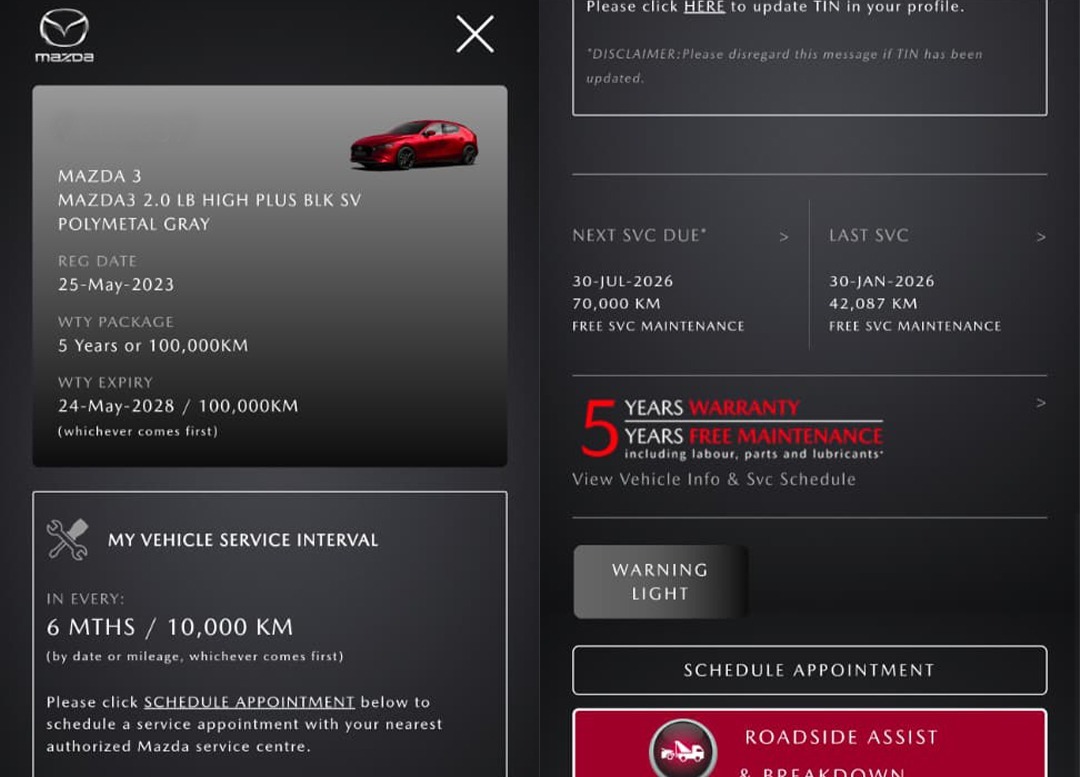This screenshot has height=777, width=1080.
Task: Select the MAZDA3 2.0 LB HIGH PLUS BLK SV text
Action: click(209, 200)
